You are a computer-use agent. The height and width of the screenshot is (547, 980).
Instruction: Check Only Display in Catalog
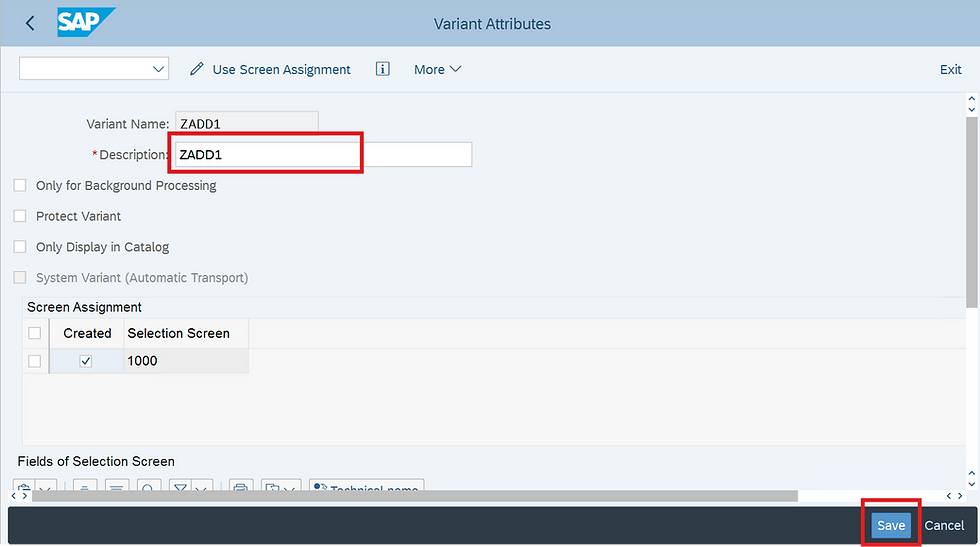click(20, 246)
